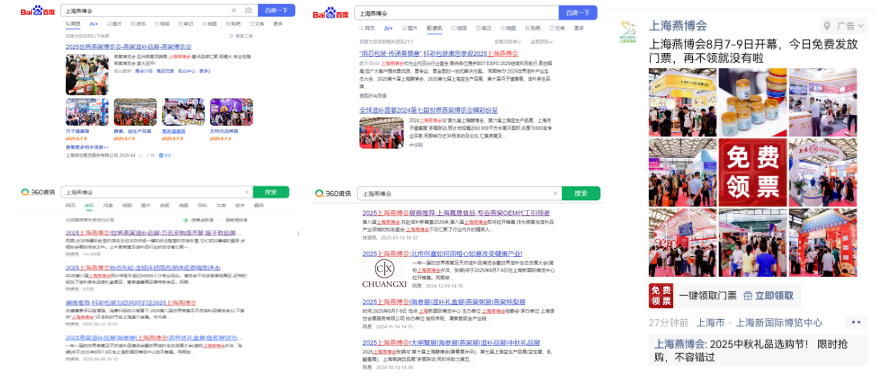Click the red 免费领票 badge icon below the photo grid
880x388 pixels.
point(661,295)
